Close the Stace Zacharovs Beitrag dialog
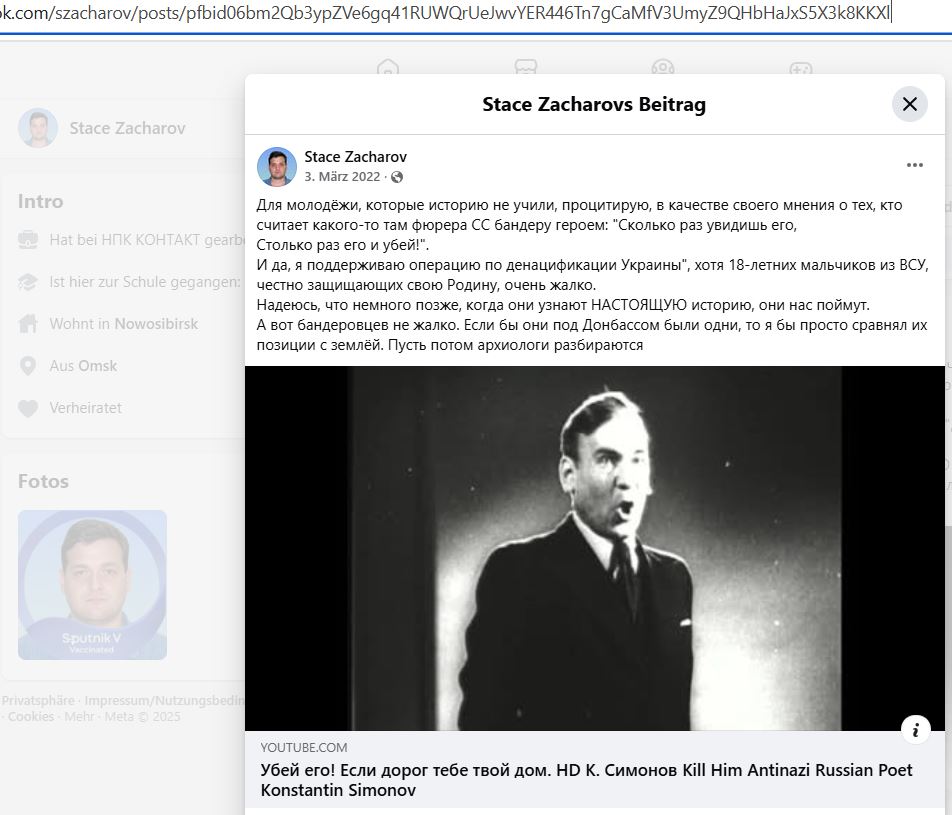Screen dimensions: 952x815 click(910, 104)
